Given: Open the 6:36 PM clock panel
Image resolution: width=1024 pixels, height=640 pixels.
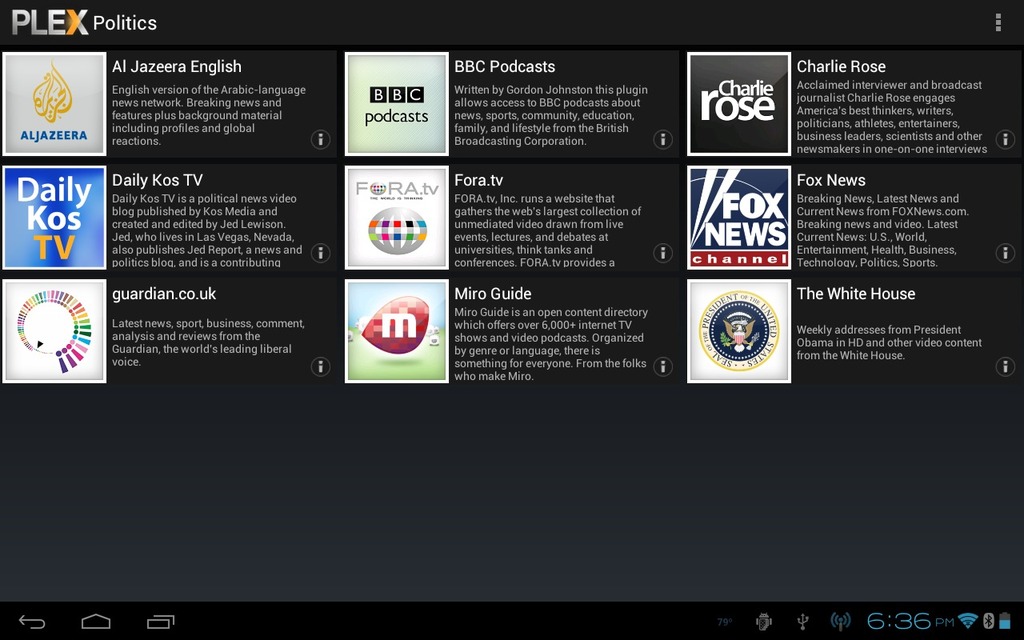Looking at the screenshot, I should [910, 621].
